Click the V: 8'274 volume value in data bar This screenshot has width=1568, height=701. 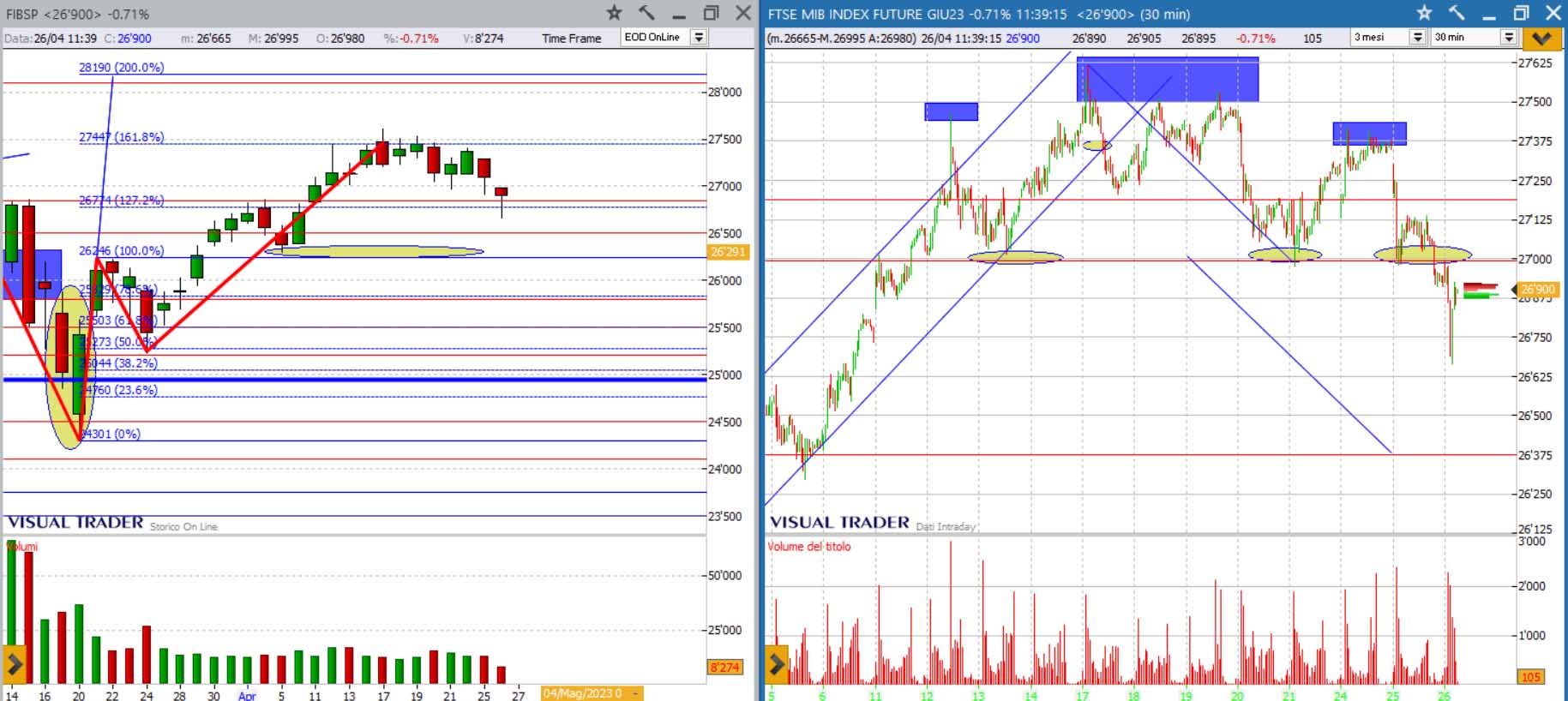(x=484, y=39)
